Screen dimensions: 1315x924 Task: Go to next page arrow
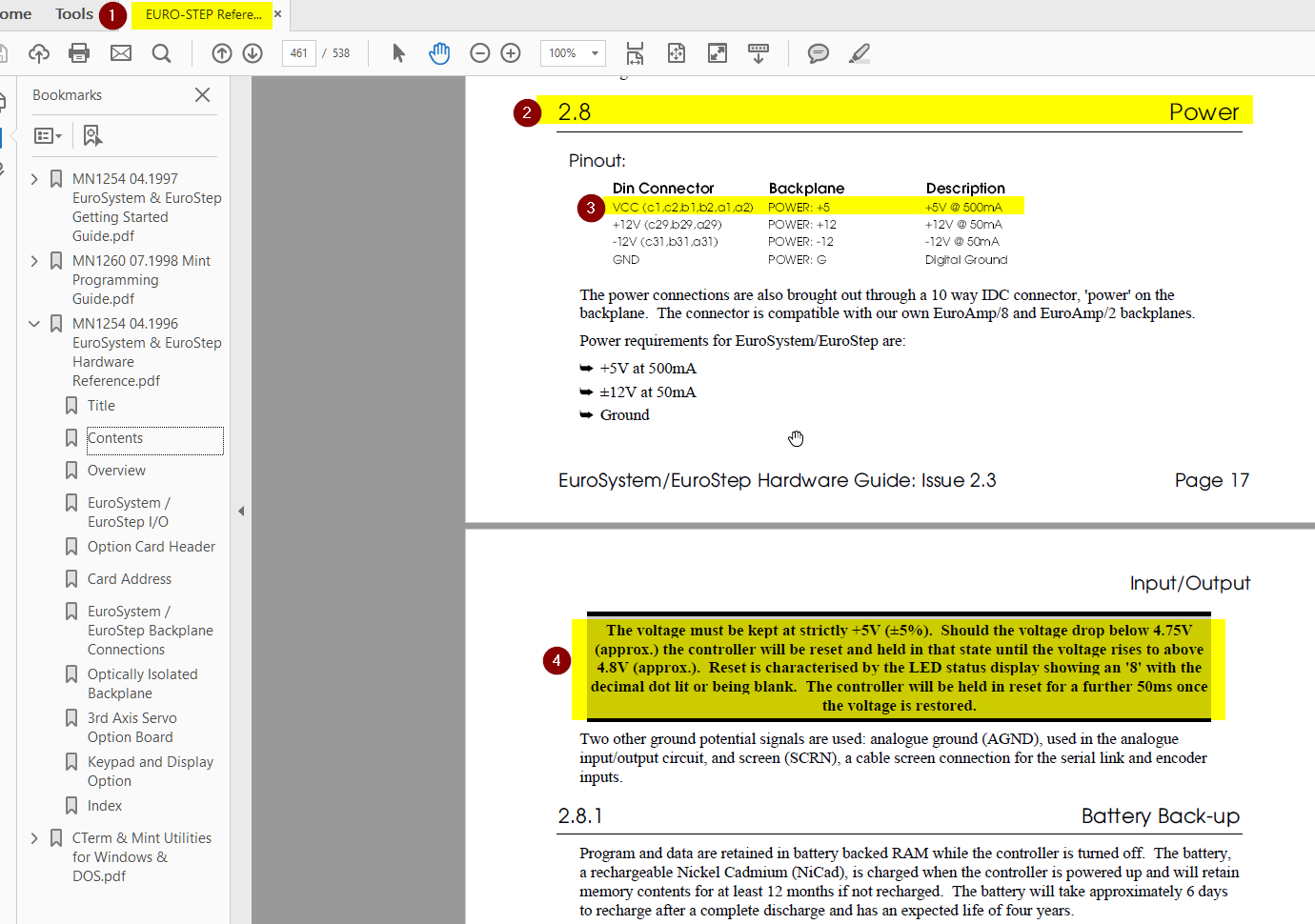[253, 53]
